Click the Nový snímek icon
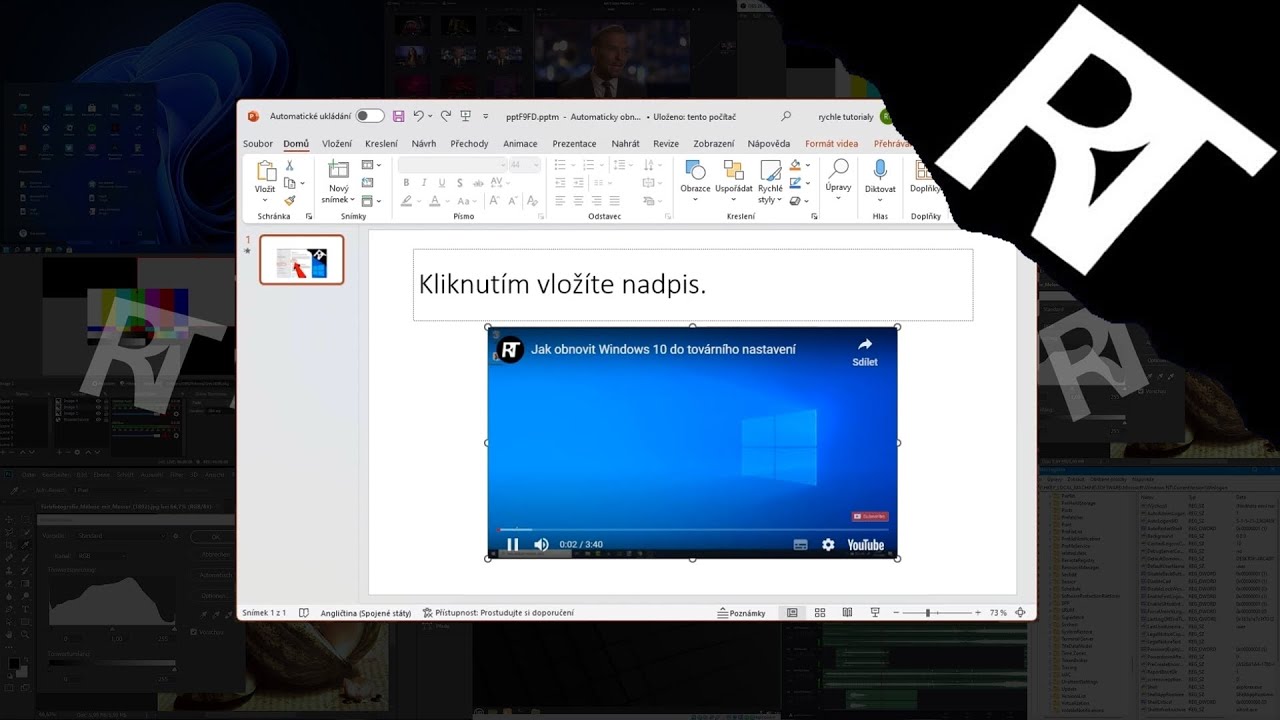Image resolution: width=1280 pixels, height=720 pixels. pos(339,170)
